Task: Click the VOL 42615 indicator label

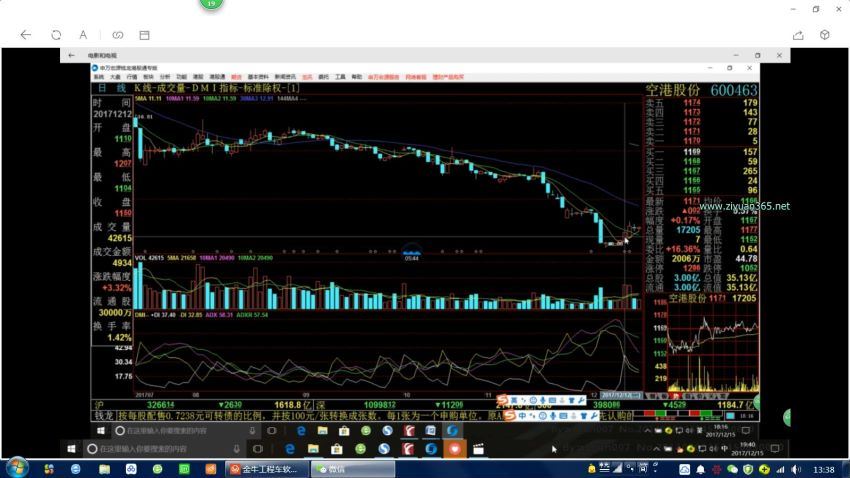Action: tap(149, 258)
